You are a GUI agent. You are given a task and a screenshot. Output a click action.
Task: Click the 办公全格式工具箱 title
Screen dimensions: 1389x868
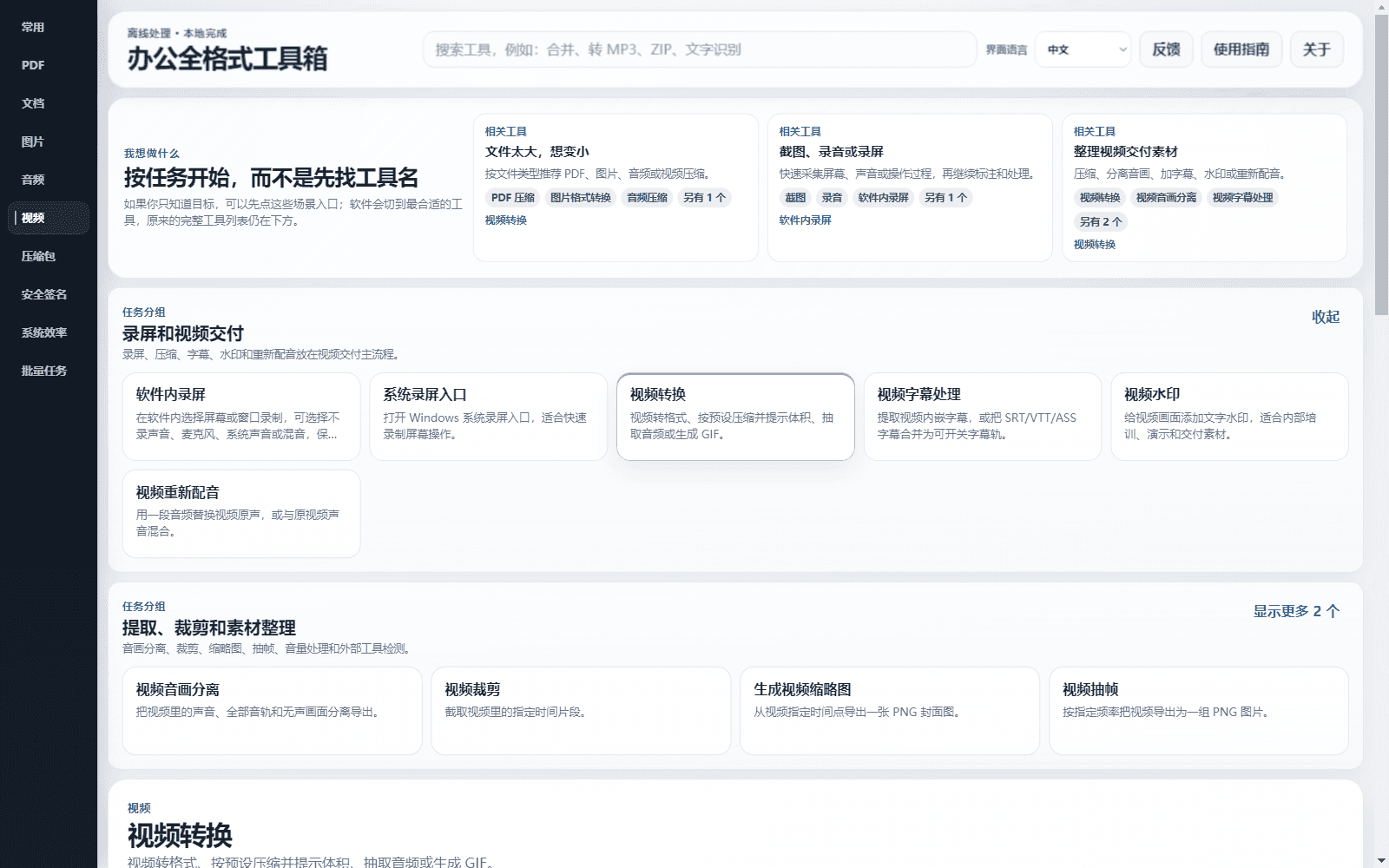(x=227, y=59)
